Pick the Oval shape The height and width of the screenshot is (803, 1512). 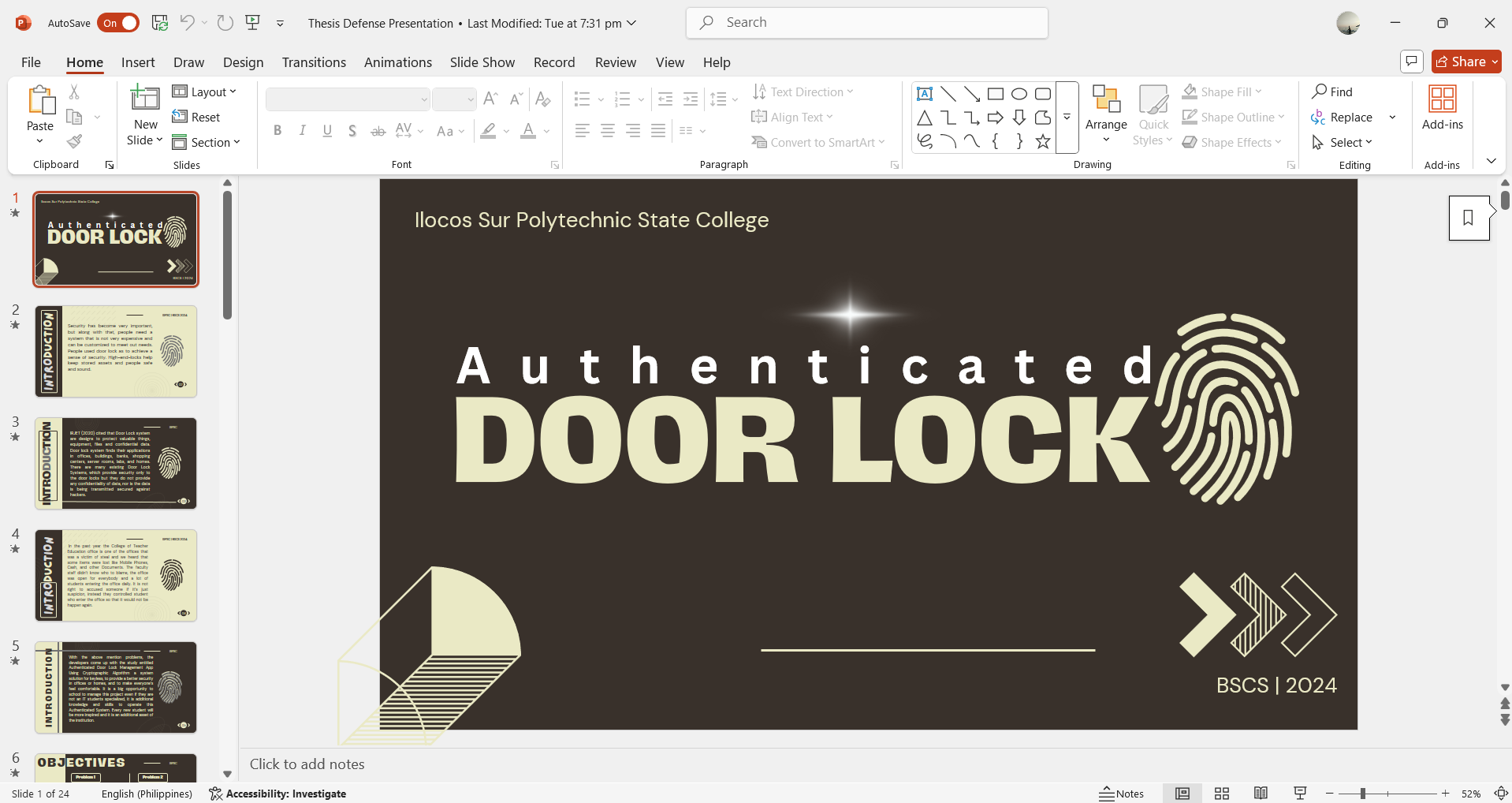point(1019,94)
